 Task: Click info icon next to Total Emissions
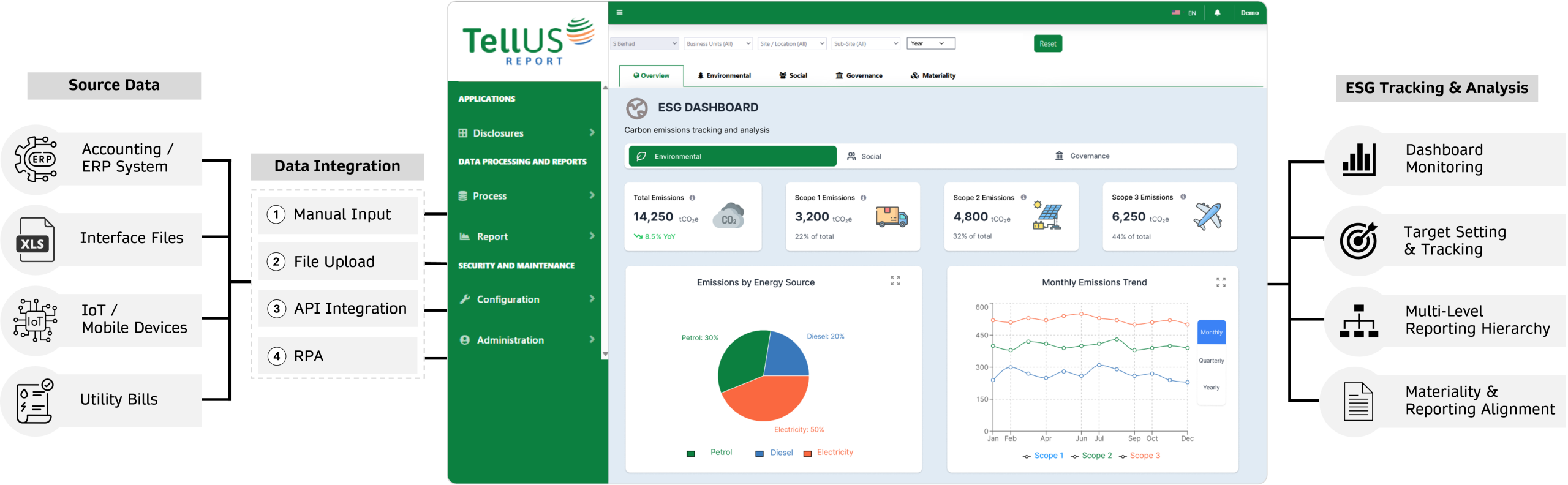pos(692,198)
